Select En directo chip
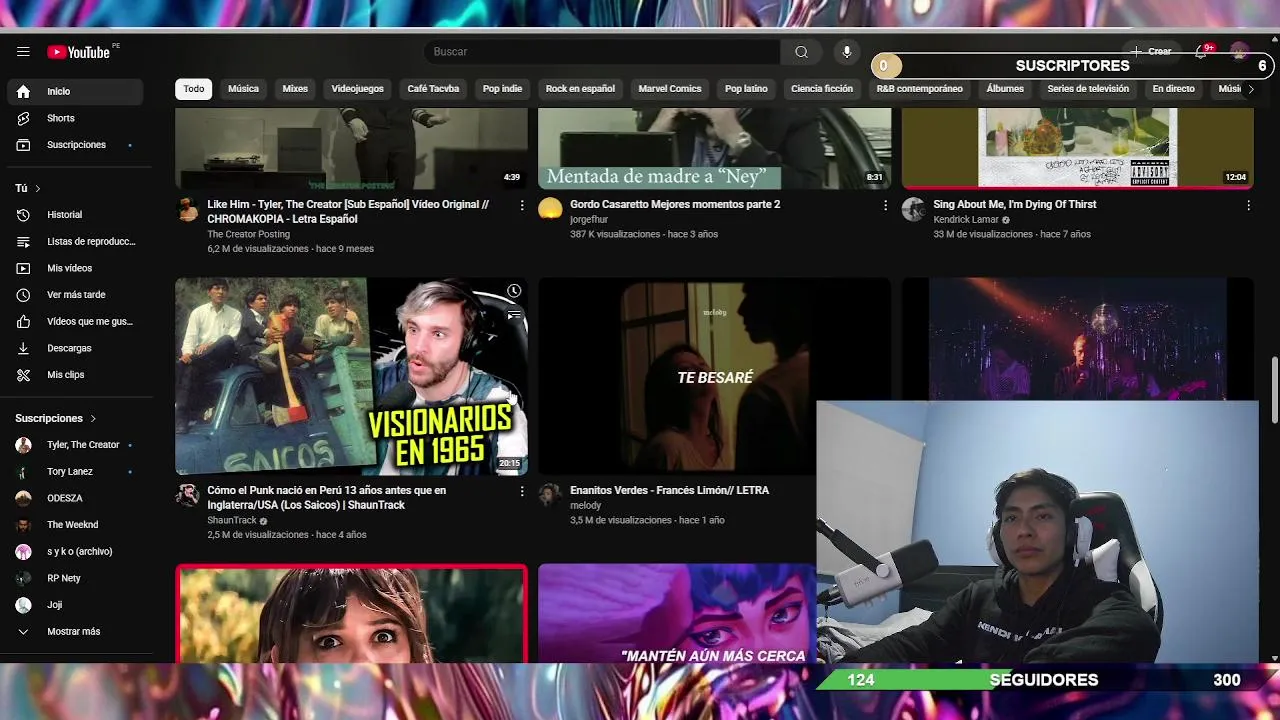The width and height of the screenshot is (1280, 720). pos(1173,89)
